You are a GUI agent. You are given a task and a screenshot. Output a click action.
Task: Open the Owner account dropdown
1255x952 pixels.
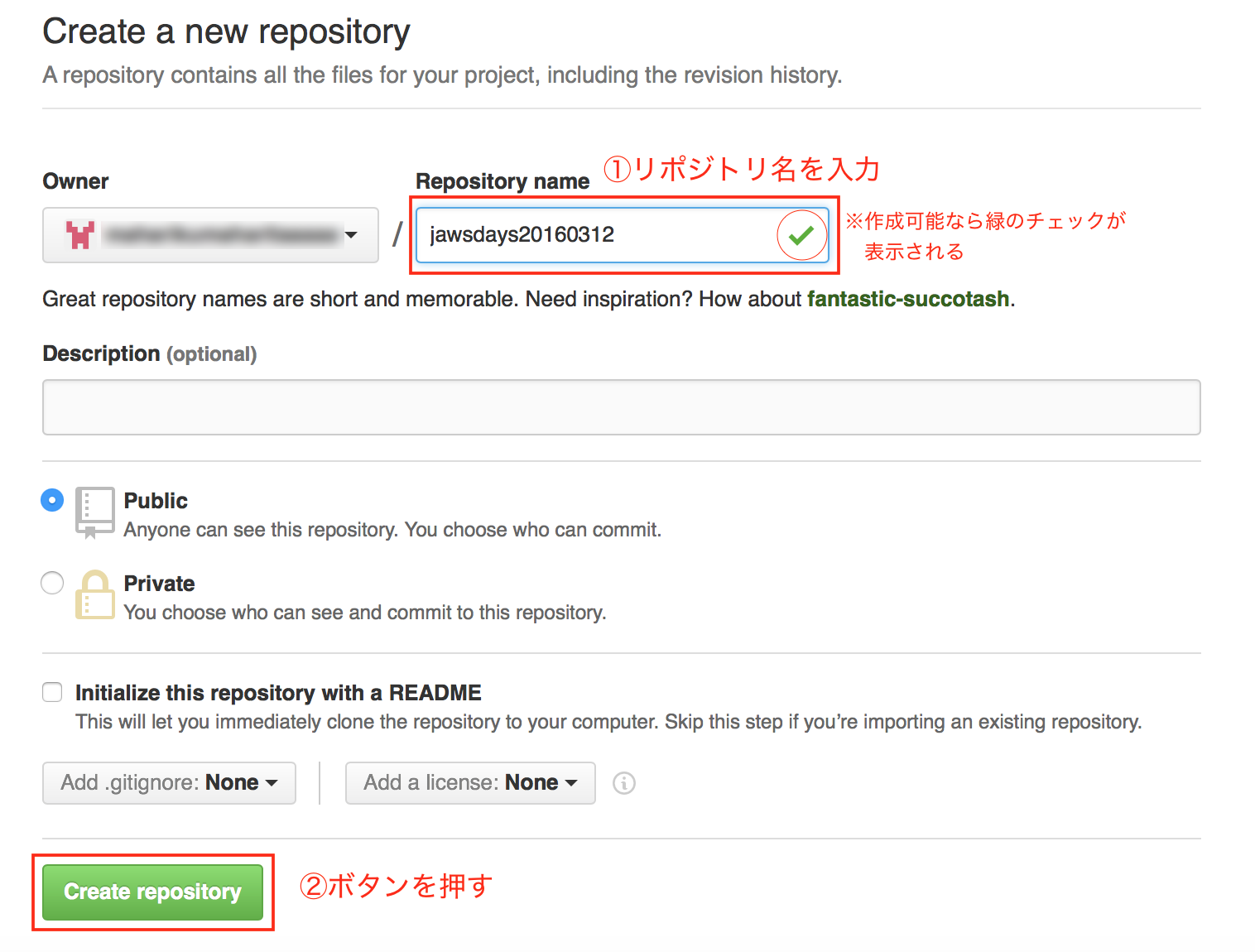point(210,235)
